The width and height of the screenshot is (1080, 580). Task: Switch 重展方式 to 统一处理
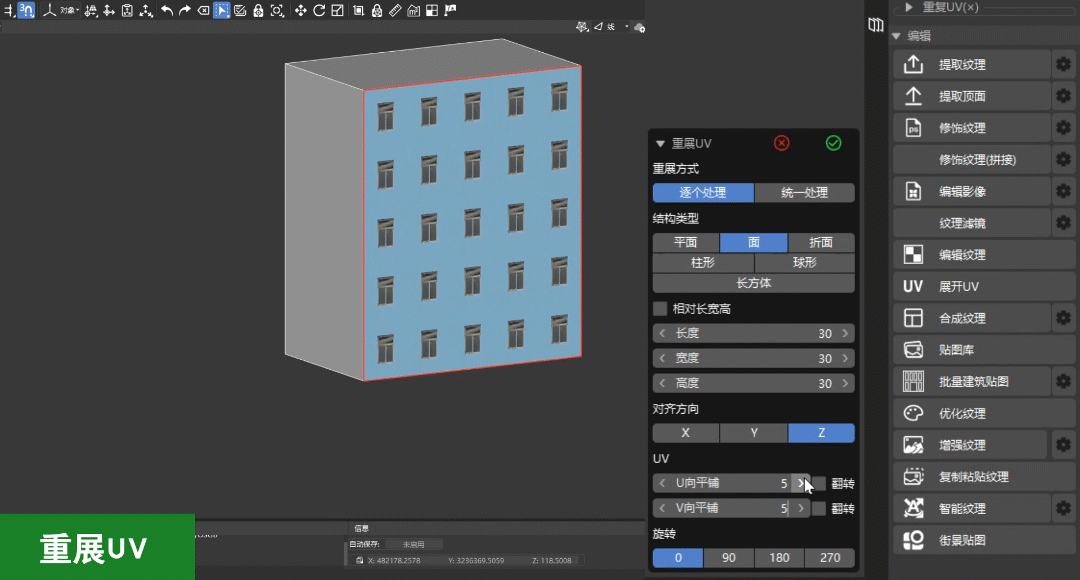coord(804,193)
